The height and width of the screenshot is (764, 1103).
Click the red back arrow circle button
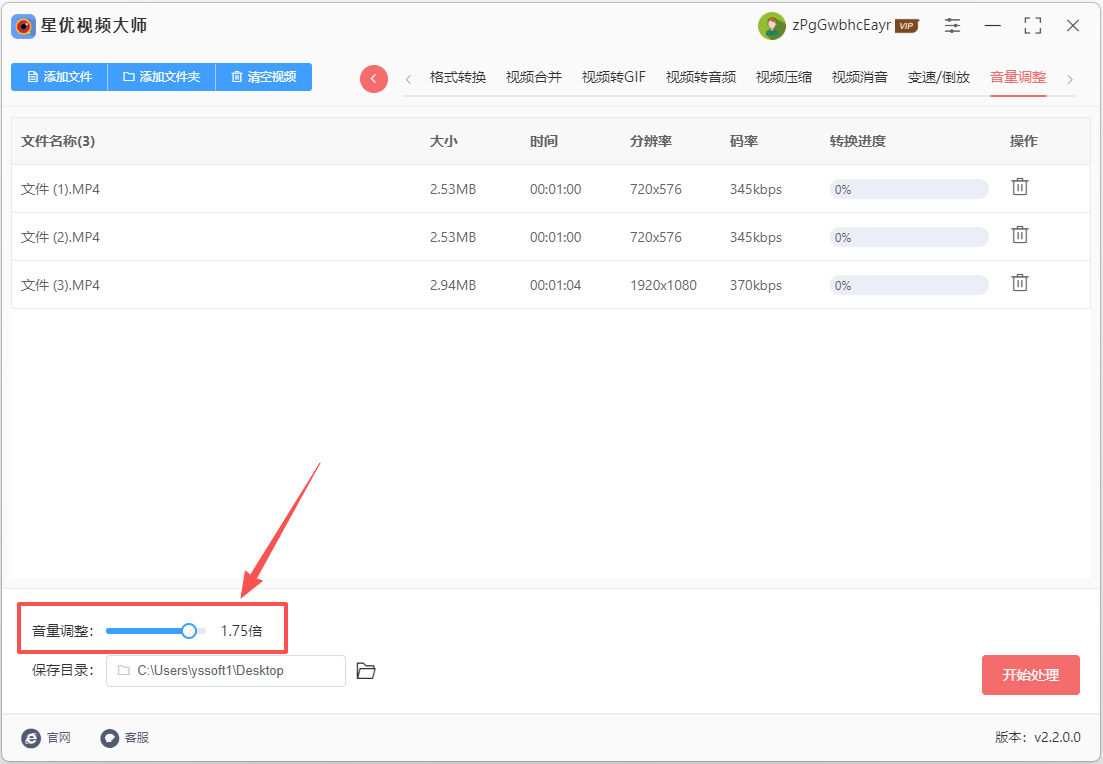[x=374, y=79]
